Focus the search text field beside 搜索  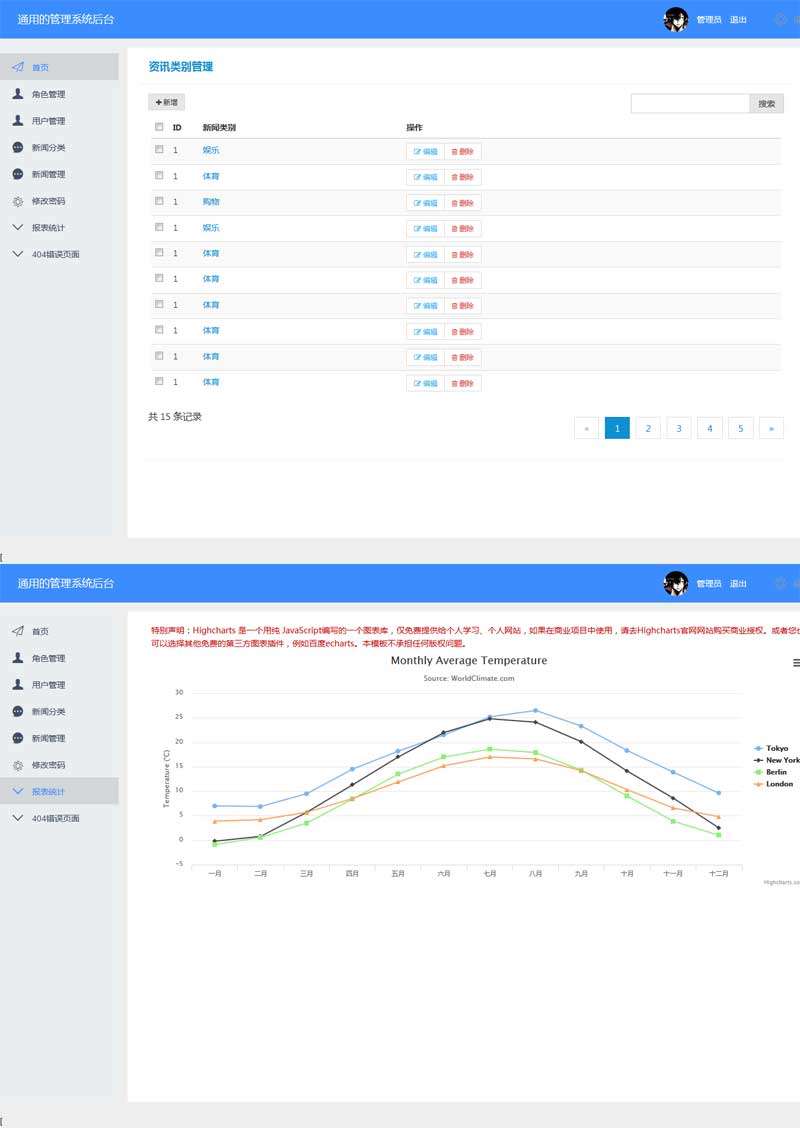tap(690, 103)
